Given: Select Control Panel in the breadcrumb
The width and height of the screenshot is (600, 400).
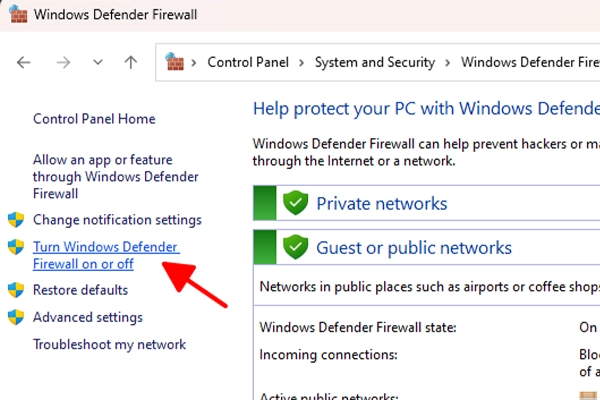Looking at the screenshot, I should (x=248, y=62).
